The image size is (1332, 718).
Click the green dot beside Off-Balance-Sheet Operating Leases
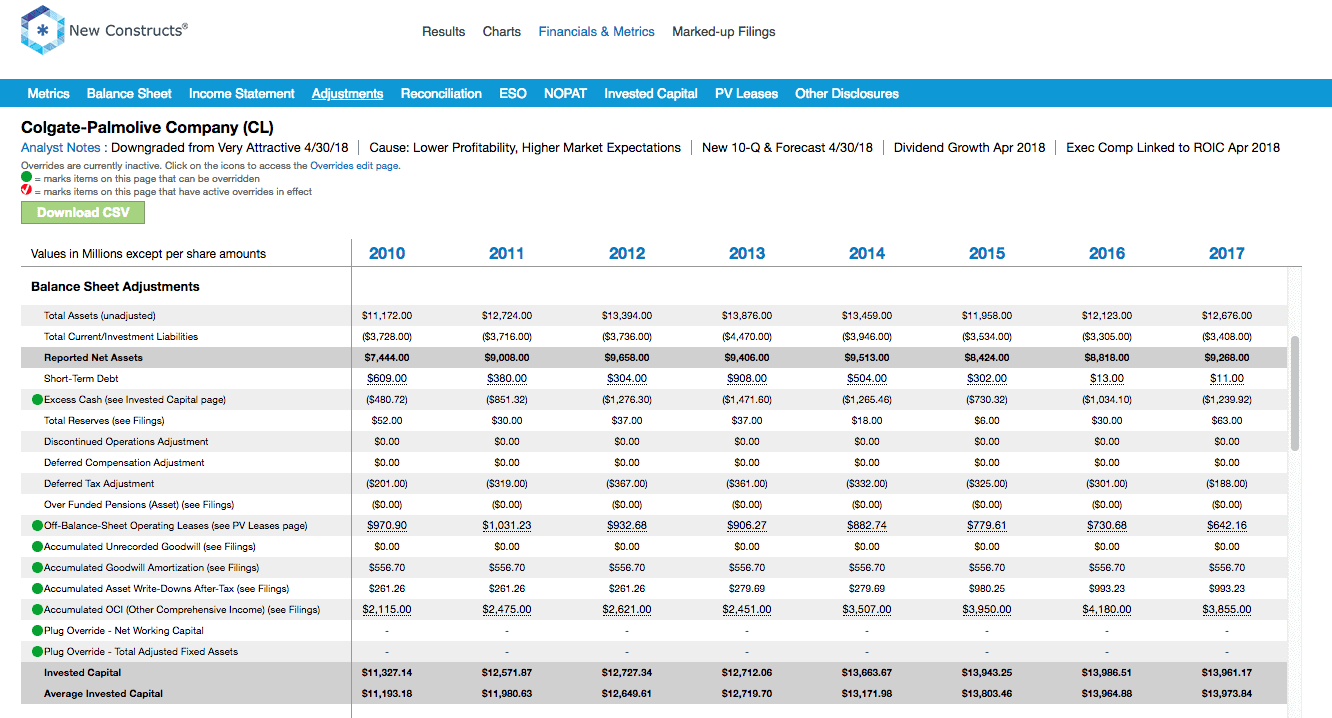pos(37,526)
